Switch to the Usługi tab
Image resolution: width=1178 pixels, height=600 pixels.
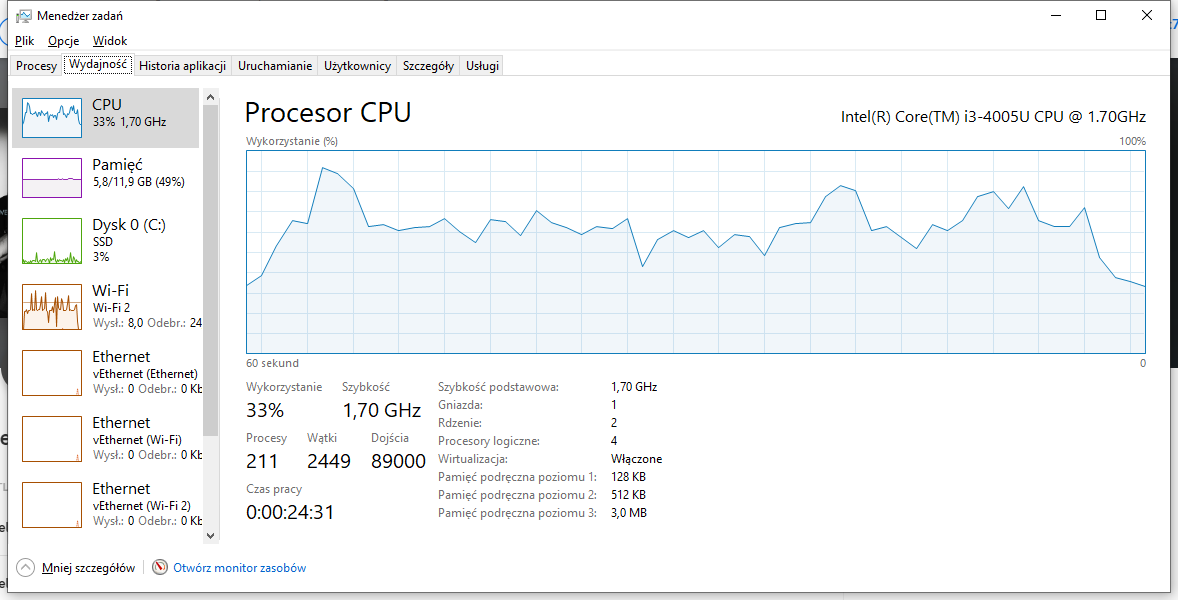coord(482,65)
